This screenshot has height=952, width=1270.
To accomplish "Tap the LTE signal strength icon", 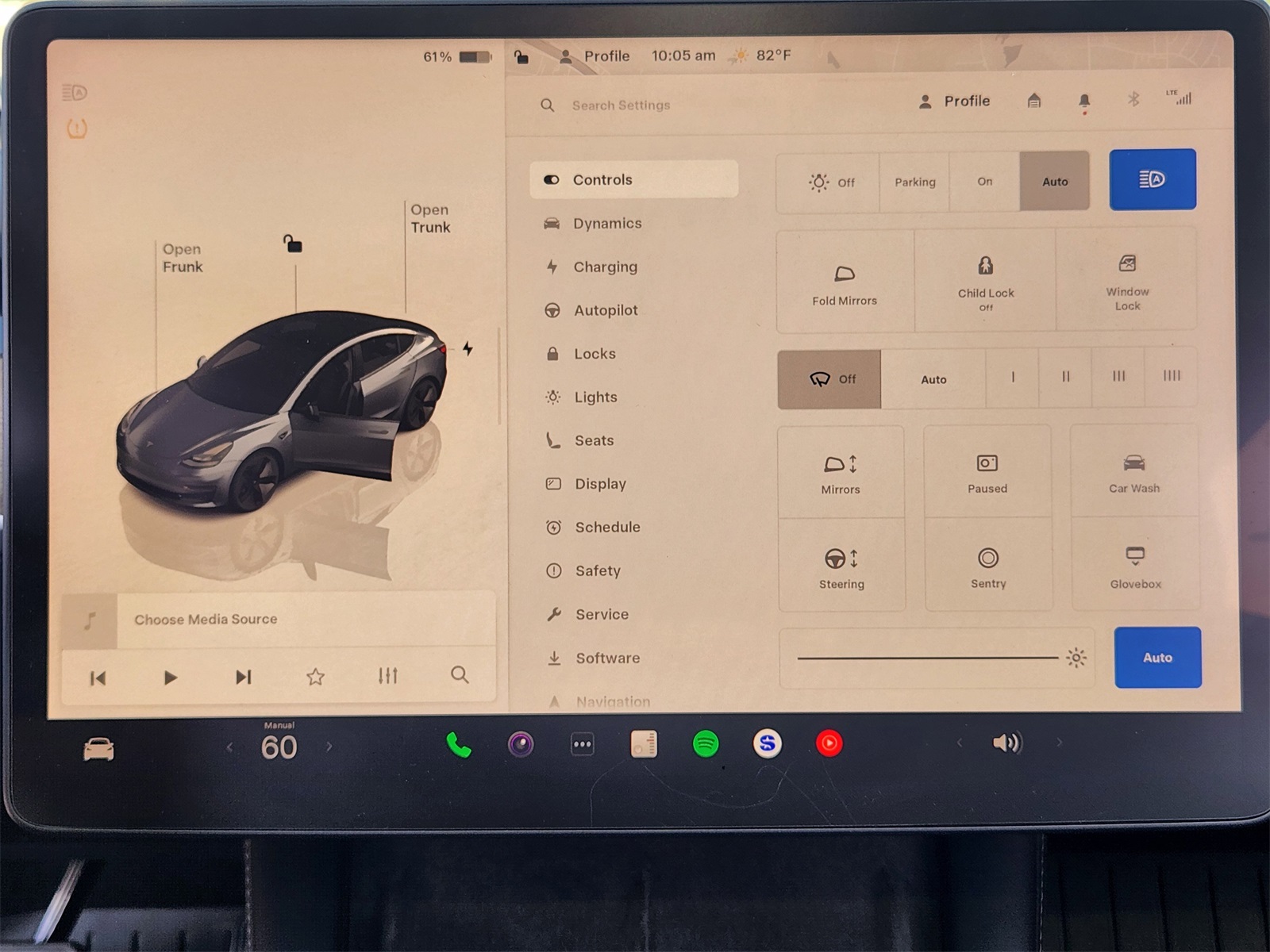I will [1180, 98].
